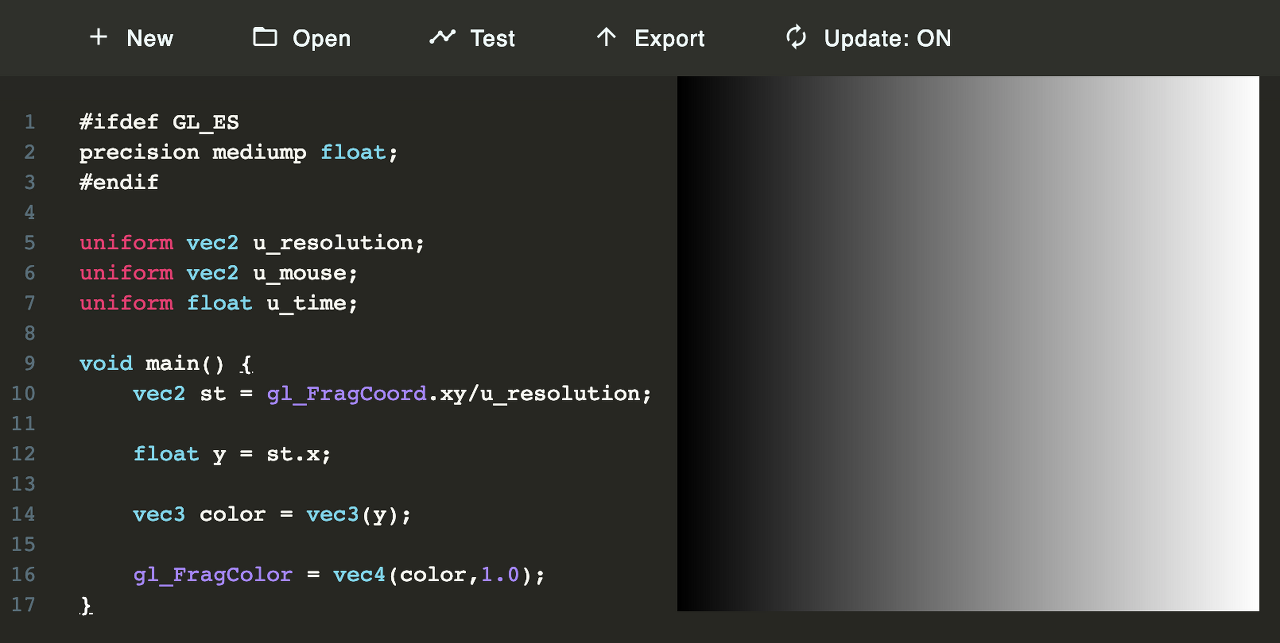Image resolution: width=1280 pixels, height=643 pixels.
Task: Click the closing brace on line 17
Action: coord(86,604)
